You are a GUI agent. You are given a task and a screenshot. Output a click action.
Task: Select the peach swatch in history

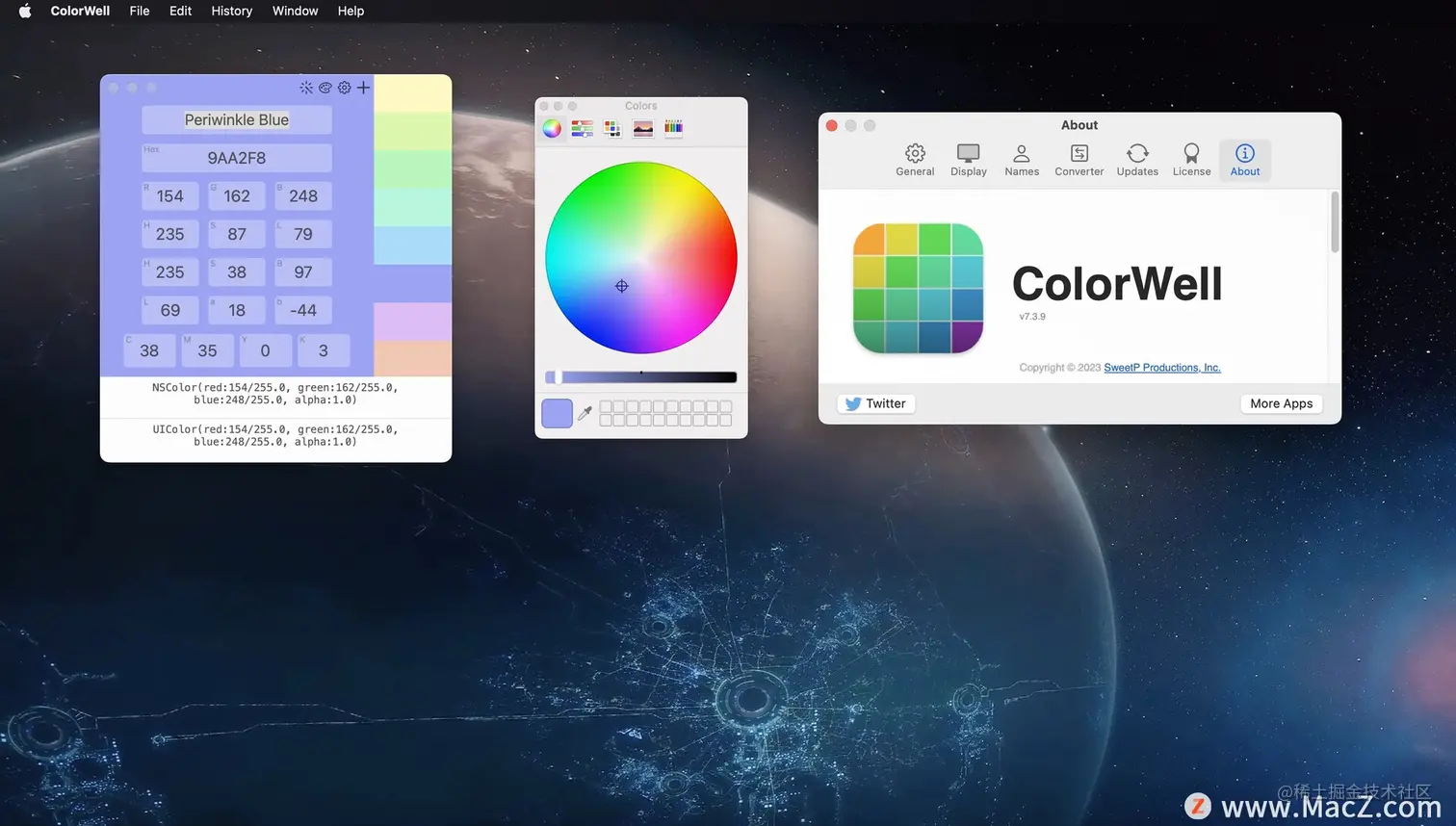(x=412, y=358)
